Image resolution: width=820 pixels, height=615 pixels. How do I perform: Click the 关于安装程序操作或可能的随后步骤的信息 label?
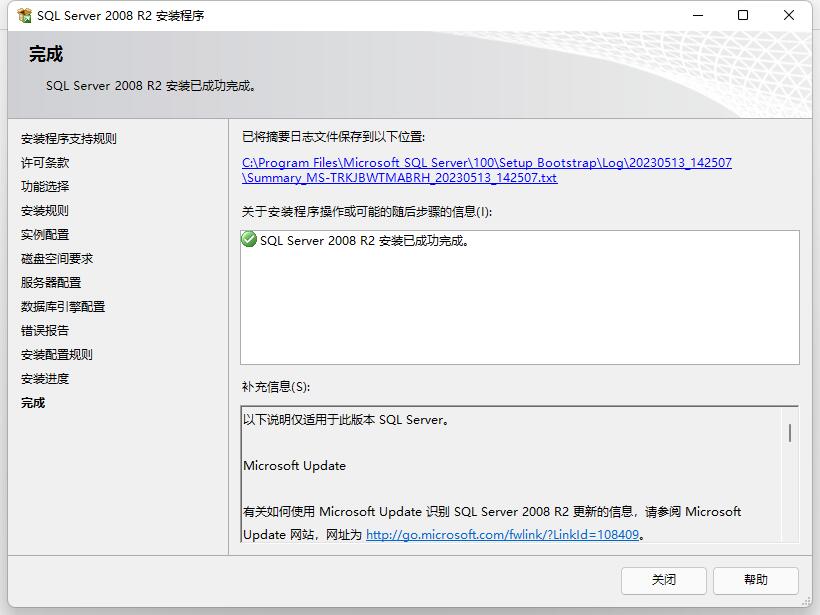(x=367, y=212)
